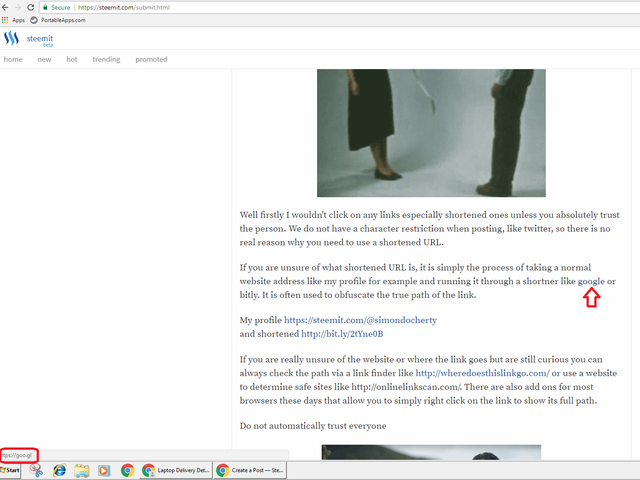Screen dimensions: 640x480
Task: Click the pinned Chrome taskbar icon
Action: click(x=127, y=471)
